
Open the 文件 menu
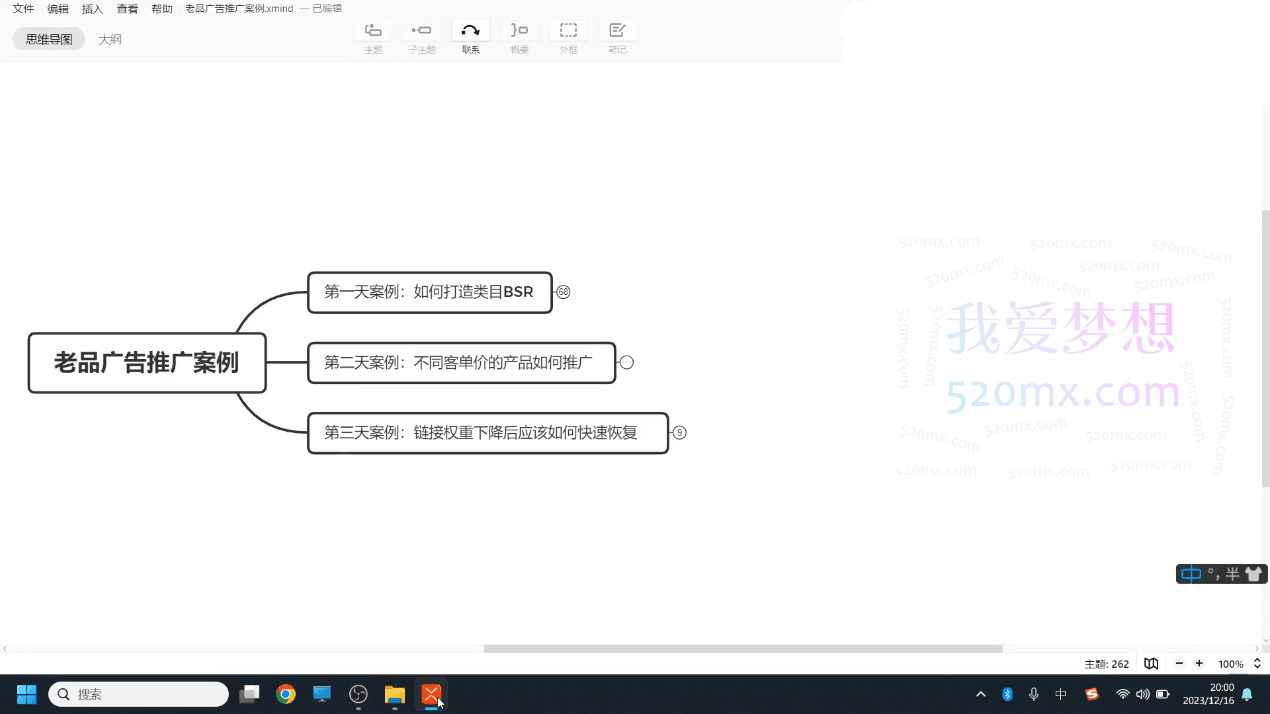click(23, 8)
